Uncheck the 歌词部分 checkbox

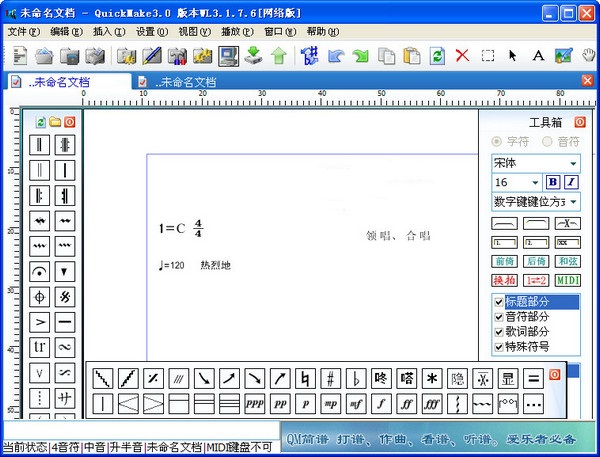click(x=499, y=332)
